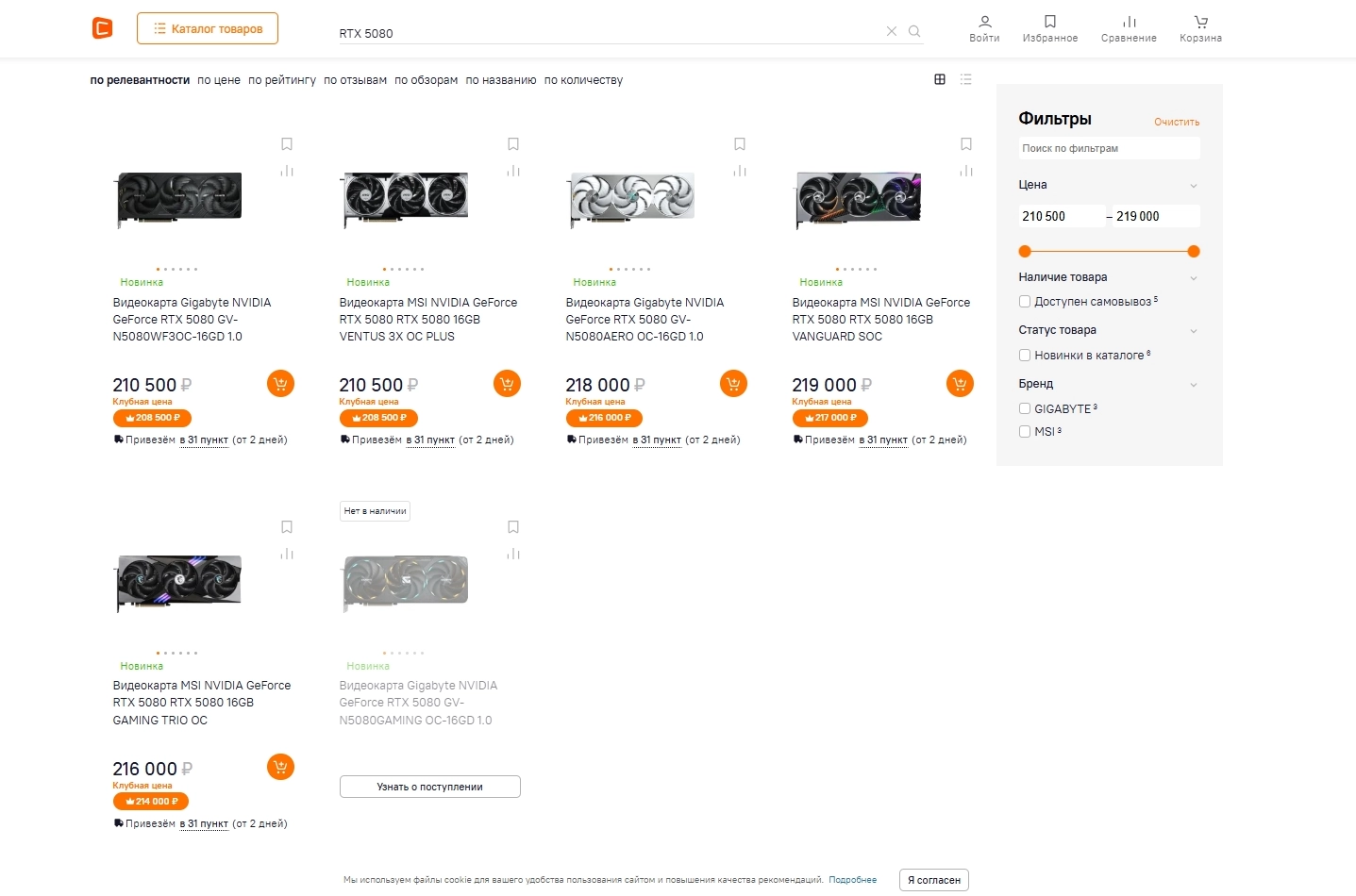
Task: Open MSI GAMING TRIO OC product image
Action: coord(178,582)
